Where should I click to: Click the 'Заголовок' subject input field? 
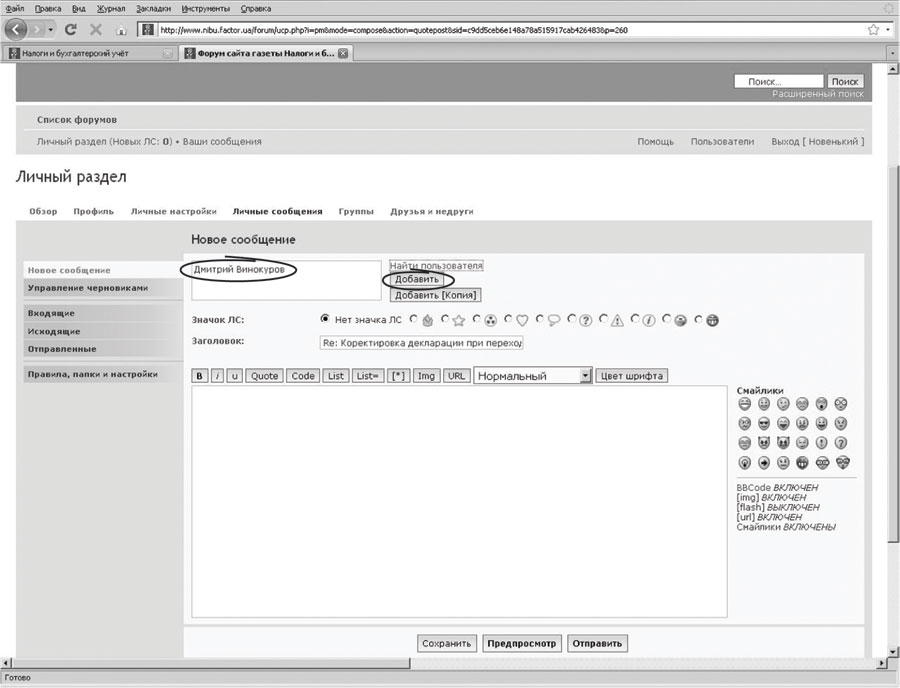[x=421, y=342]
